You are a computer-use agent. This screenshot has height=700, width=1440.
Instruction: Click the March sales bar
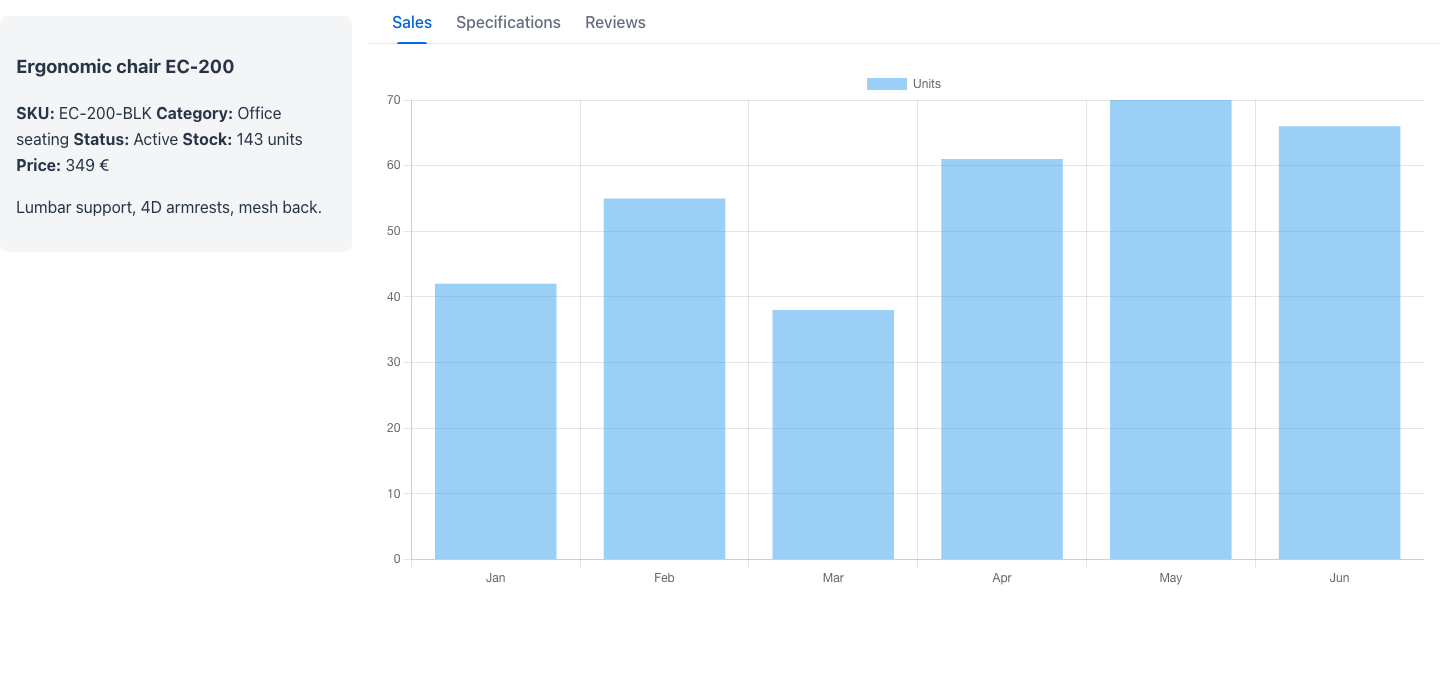point(833,434)
